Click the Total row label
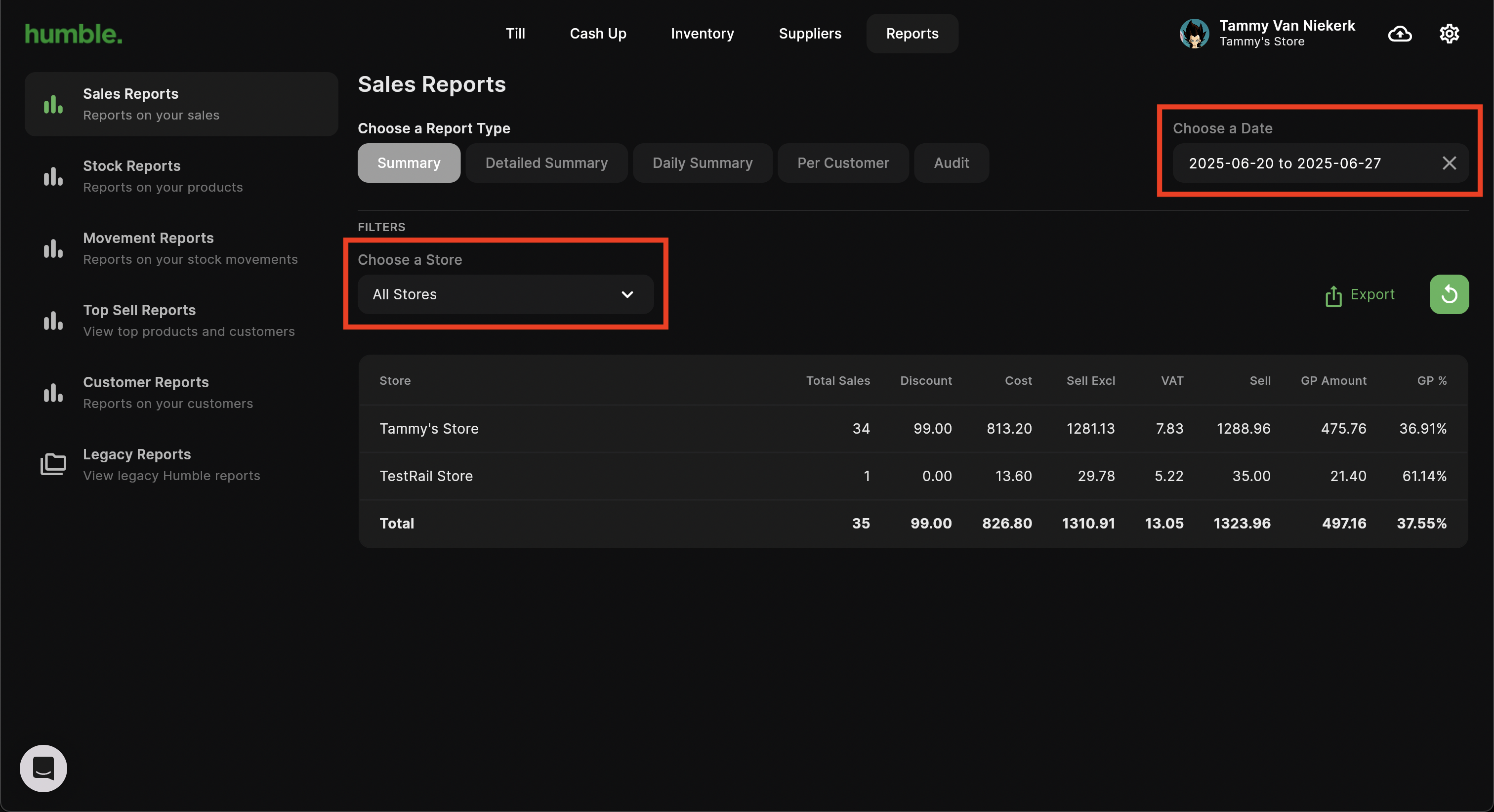 (x=397, y=524)
